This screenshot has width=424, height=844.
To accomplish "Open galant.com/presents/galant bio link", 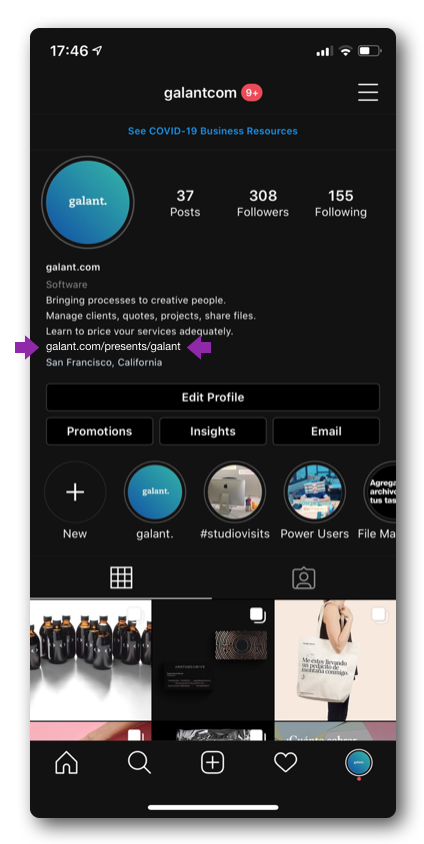I will [113, 346].
